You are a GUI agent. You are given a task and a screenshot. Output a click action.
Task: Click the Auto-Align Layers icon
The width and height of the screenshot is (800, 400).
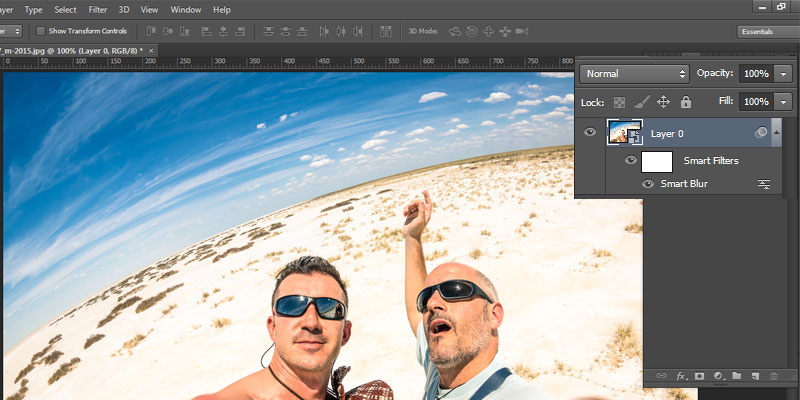[386, 31]
